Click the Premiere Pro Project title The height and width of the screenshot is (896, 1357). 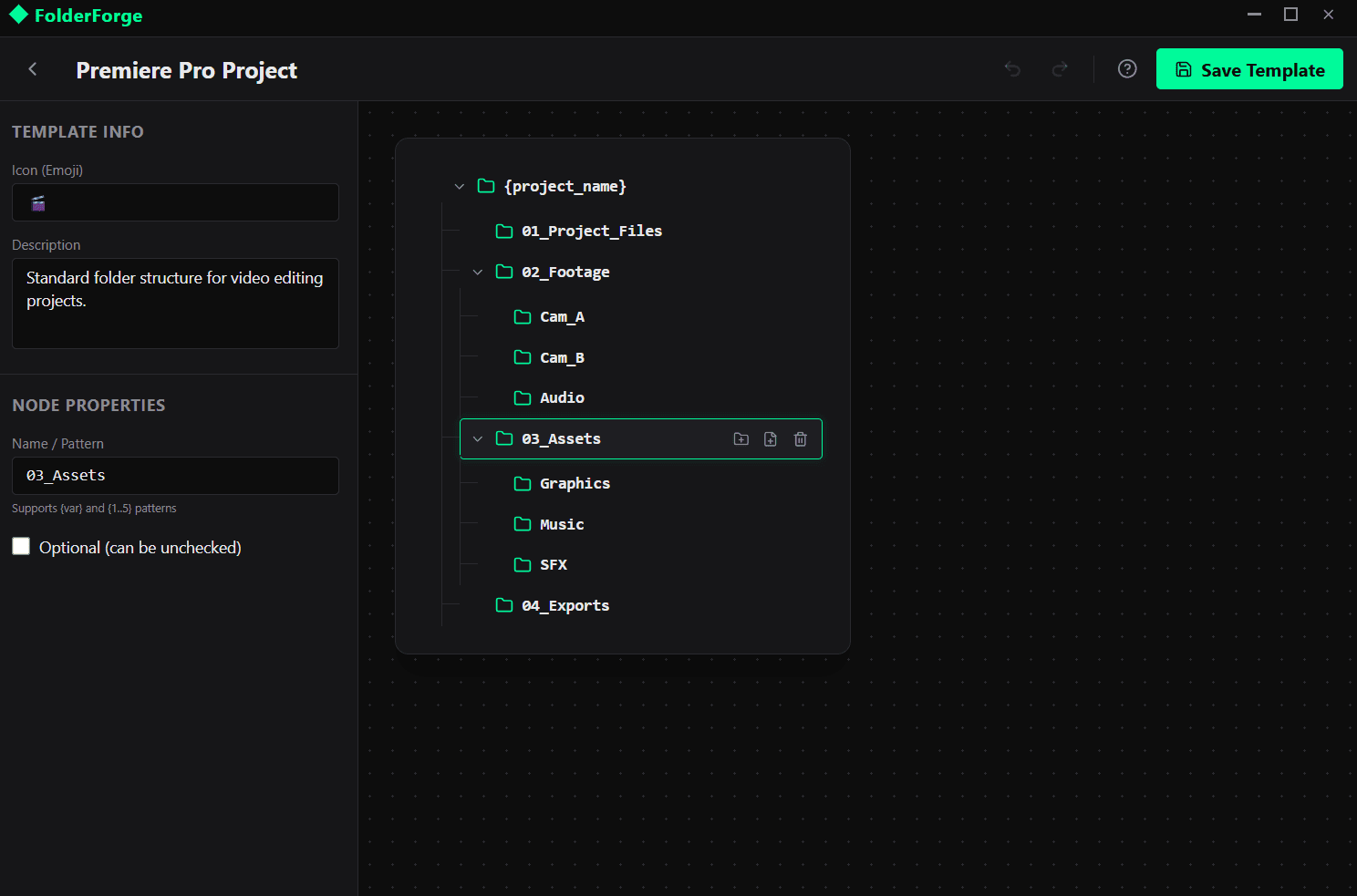click(187, 70)
